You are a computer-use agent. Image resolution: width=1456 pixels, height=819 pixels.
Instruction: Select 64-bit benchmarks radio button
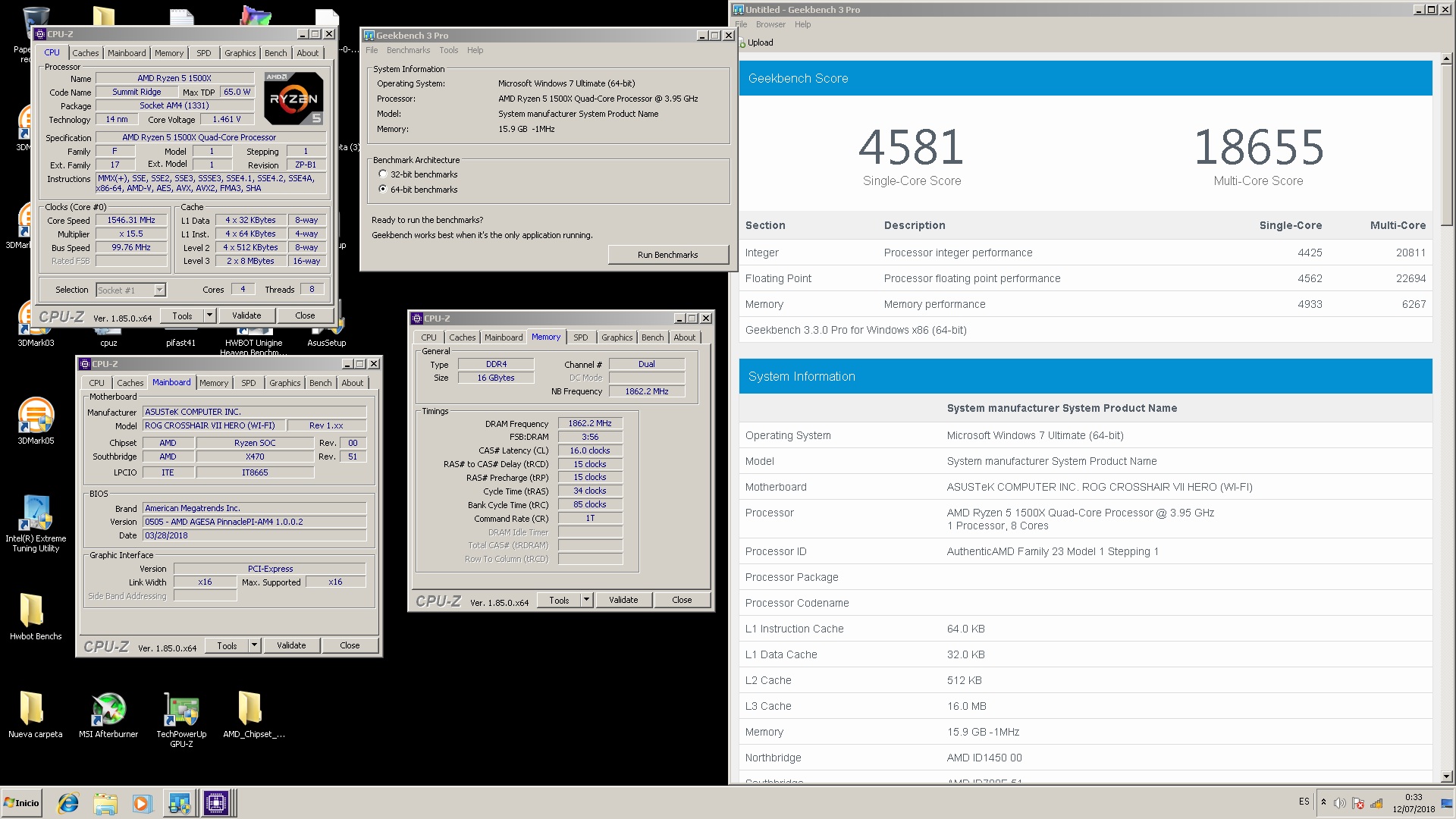(x=383, y=189)
